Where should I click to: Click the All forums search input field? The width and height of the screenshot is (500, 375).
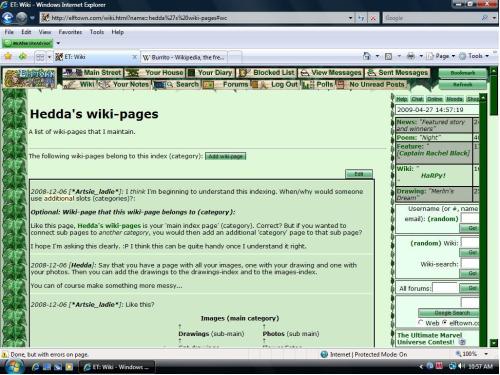pyautogui.click(x=445, y=288)
